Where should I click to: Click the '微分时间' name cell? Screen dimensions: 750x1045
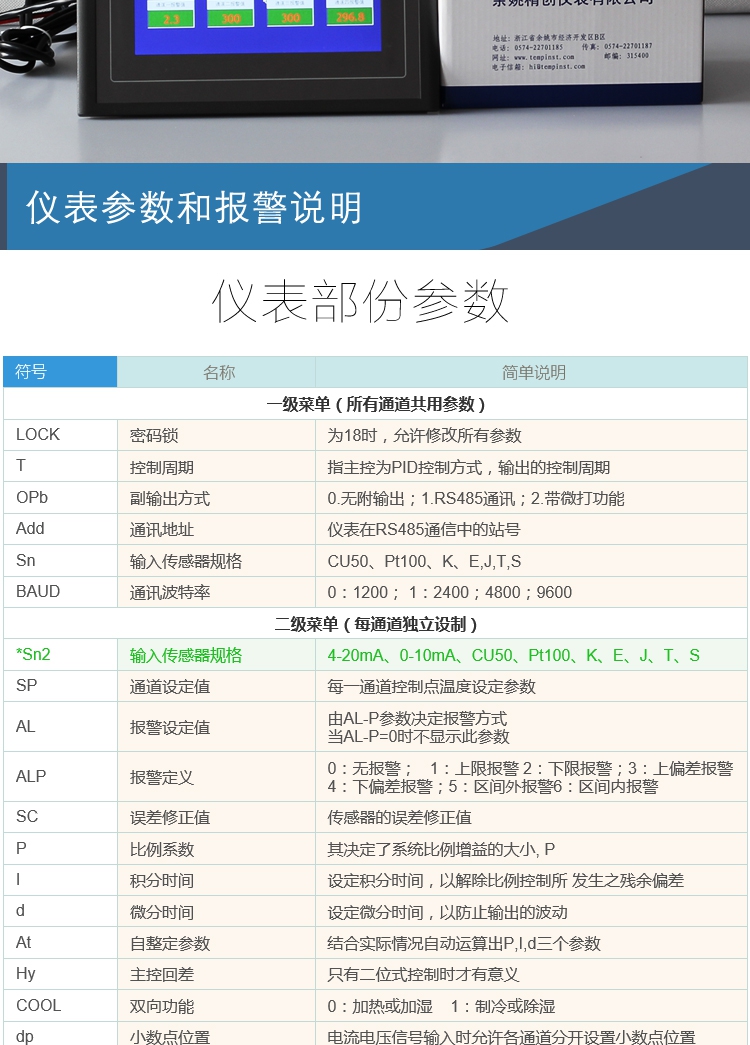[216, 912]
